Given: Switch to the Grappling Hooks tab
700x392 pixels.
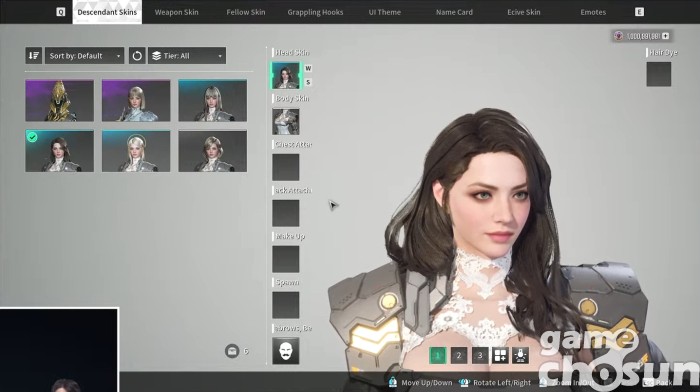Looking at the screenshot, I should click(315, 12).
